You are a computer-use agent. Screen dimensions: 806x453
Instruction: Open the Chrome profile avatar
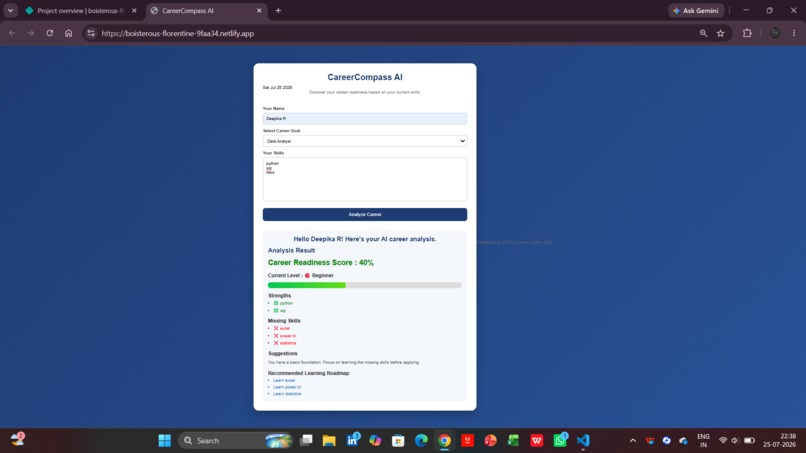coord(775,33)
